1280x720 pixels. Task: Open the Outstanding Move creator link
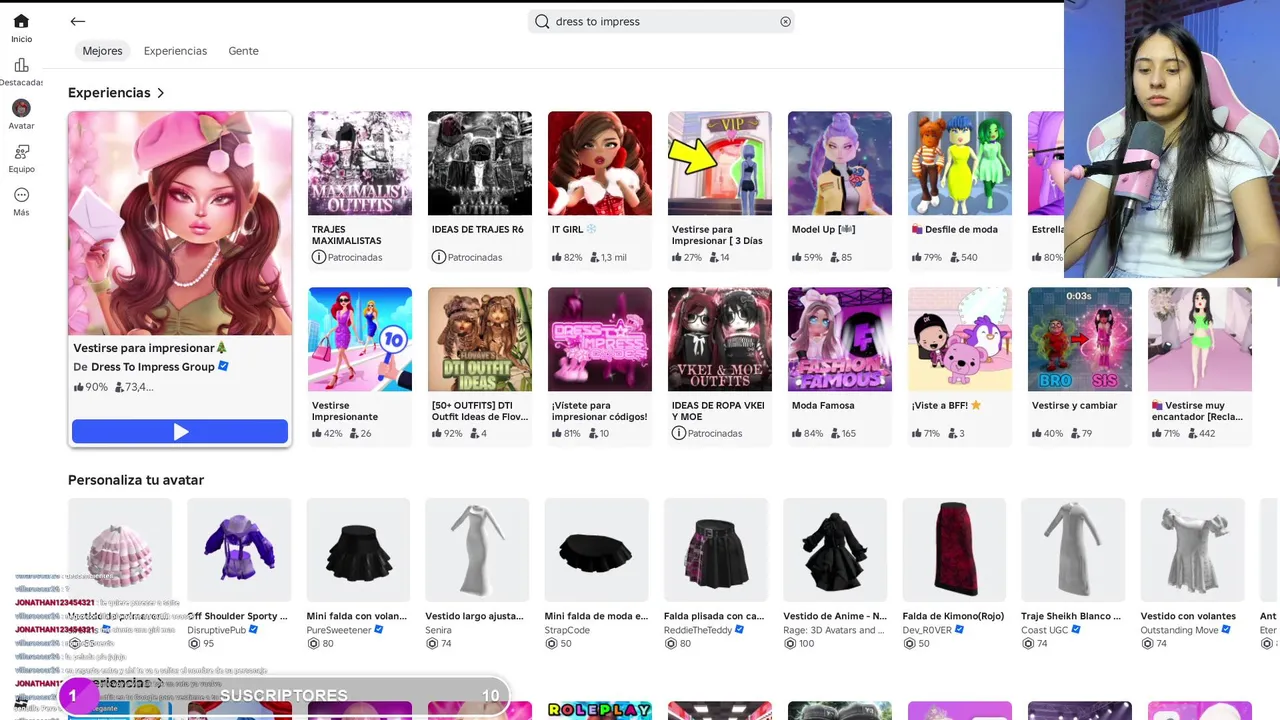click(x=1179, y=630)
